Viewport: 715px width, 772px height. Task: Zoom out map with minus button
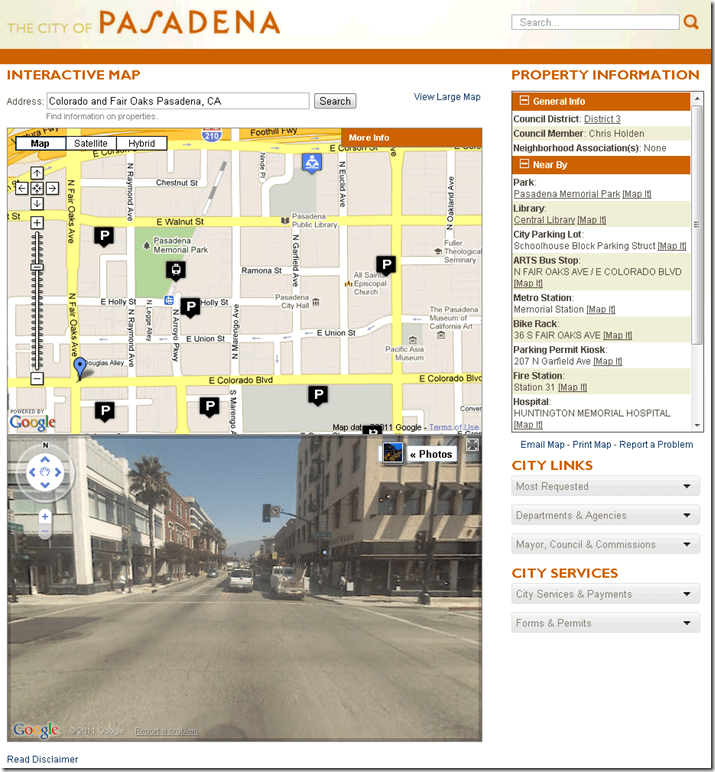pyautogui.click(x=37, y=378)
